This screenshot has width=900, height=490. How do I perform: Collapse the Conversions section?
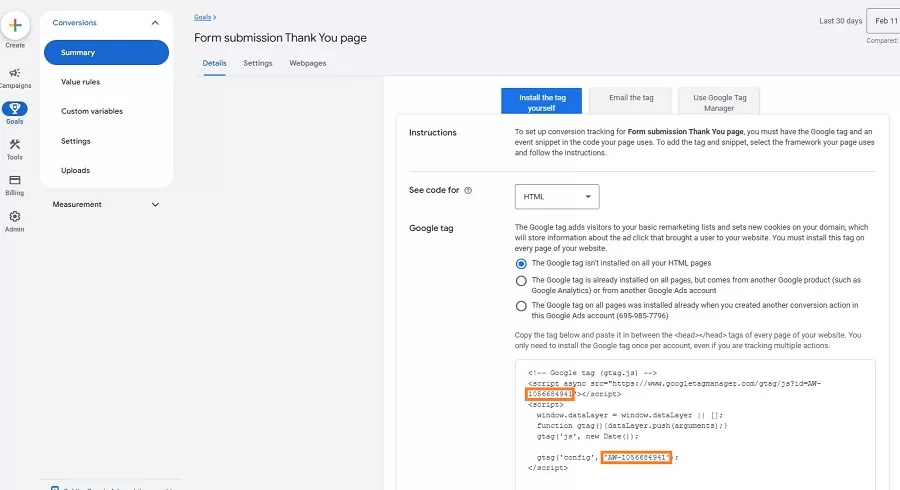155,23
